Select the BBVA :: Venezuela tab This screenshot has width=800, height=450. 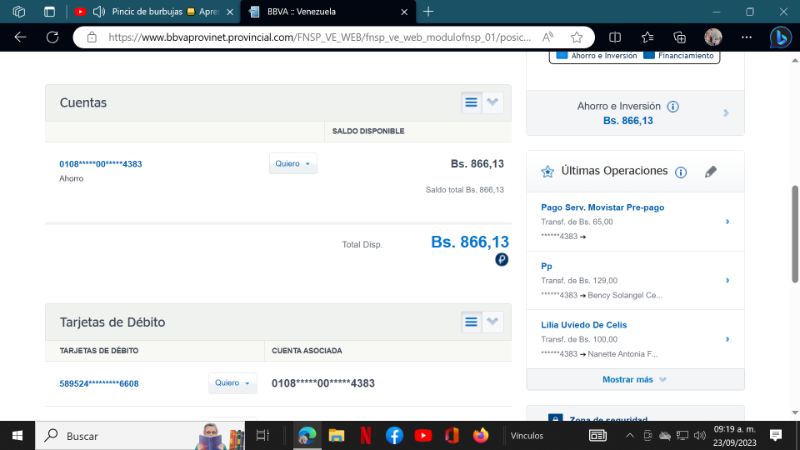pos(328,12)
